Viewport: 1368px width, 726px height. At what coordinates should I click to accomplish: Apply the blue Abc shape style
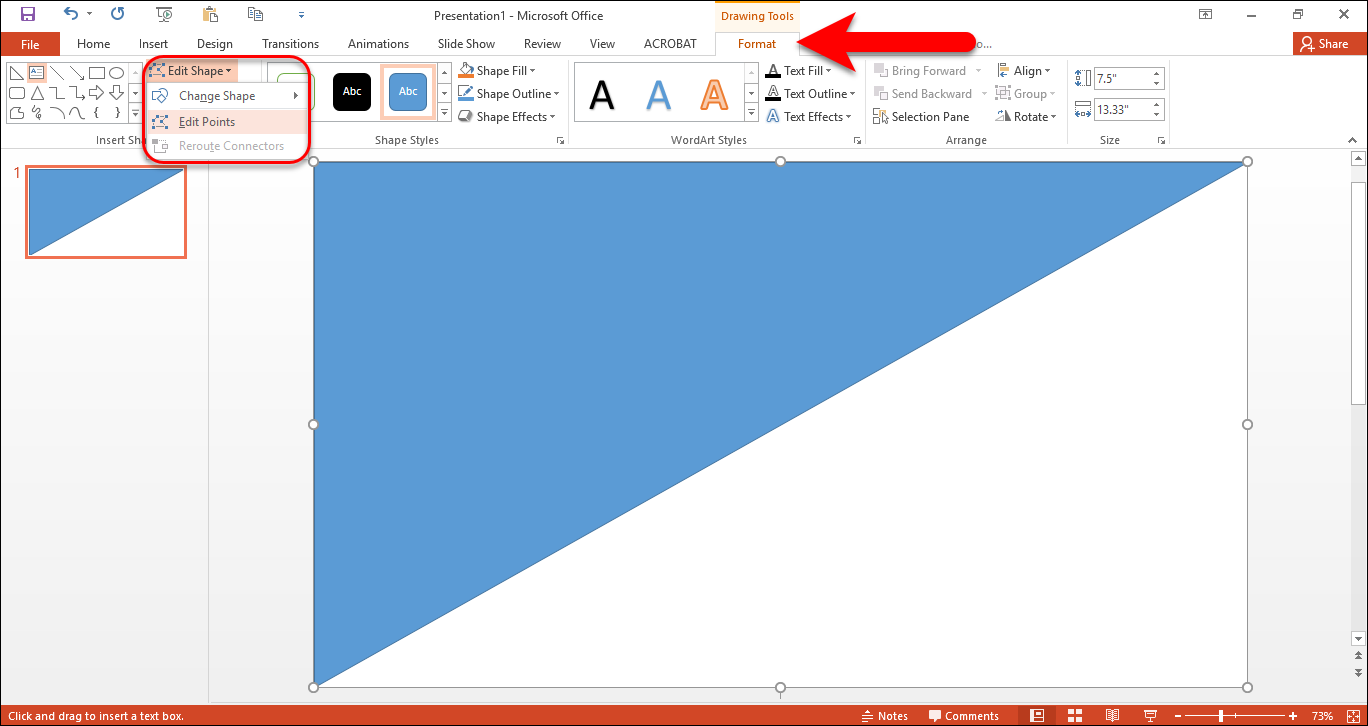pyautogui.click(x=408, y=91)
